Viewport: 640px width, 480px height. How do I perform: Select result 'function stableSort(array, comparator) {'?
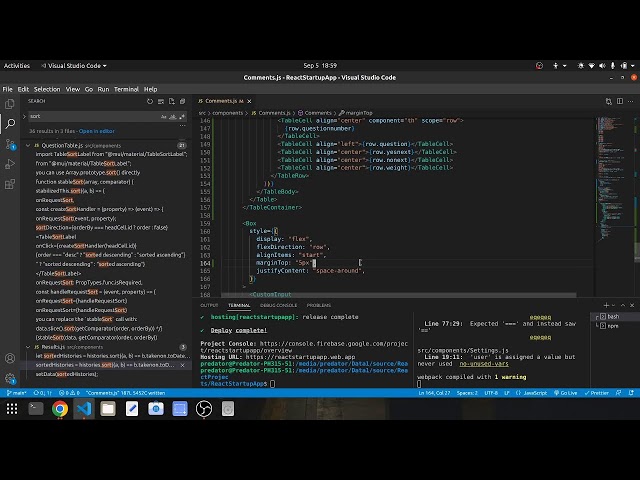coord(84,182)
